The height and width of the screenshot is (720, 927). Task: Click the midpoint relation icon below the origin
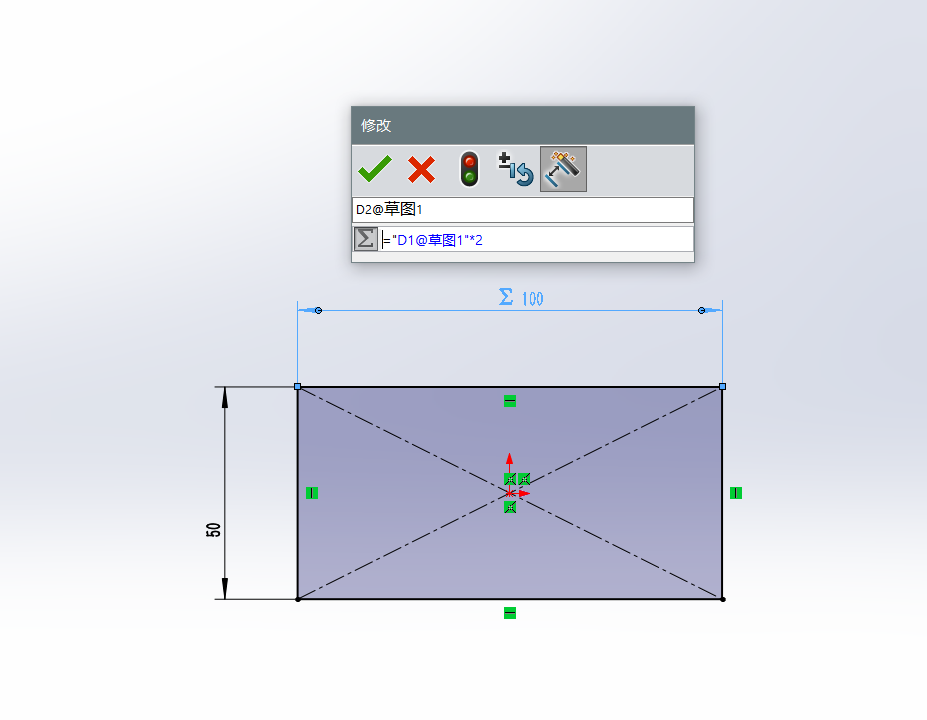(510, 507)
